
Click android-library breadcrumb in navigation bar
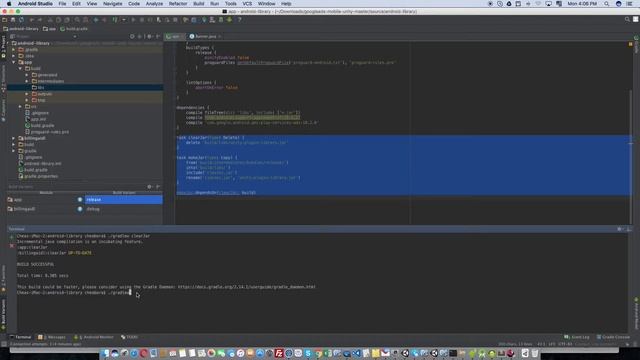pyautogui.click(x=21, y=29)
